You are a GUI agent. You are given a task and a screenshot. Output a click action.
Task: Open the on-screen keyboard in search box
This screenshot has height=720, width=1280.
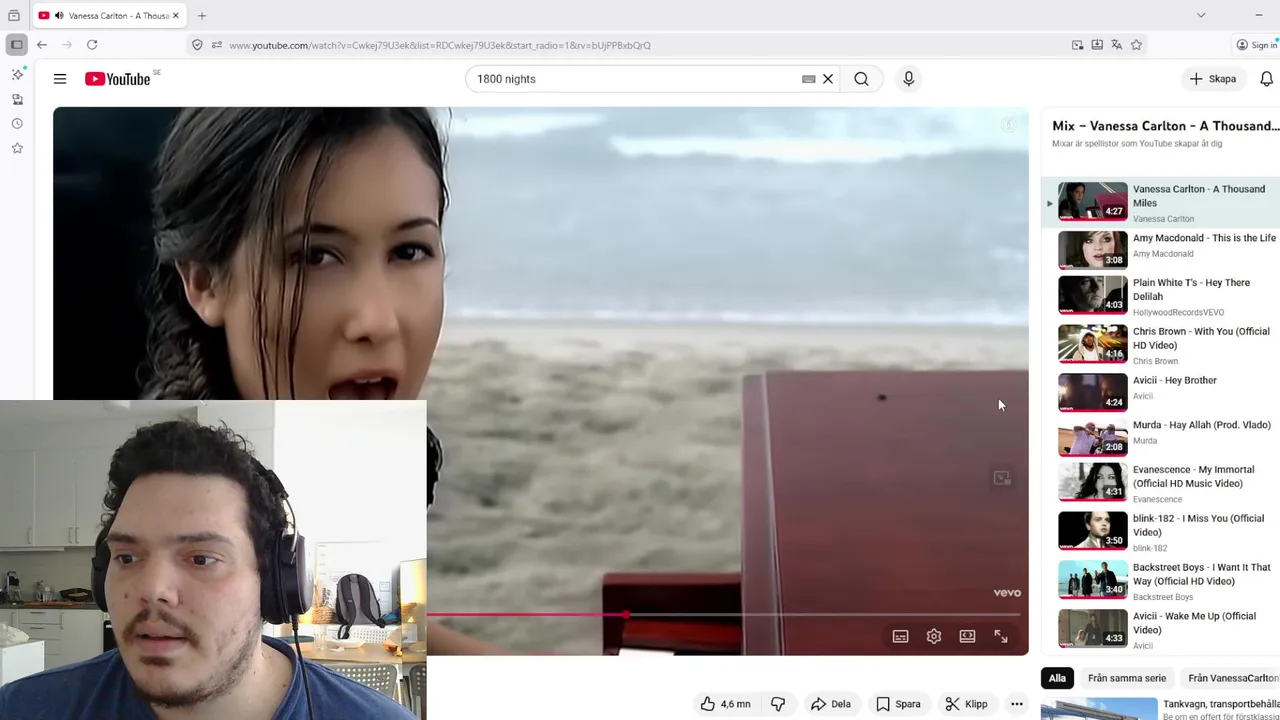[808, 79]
